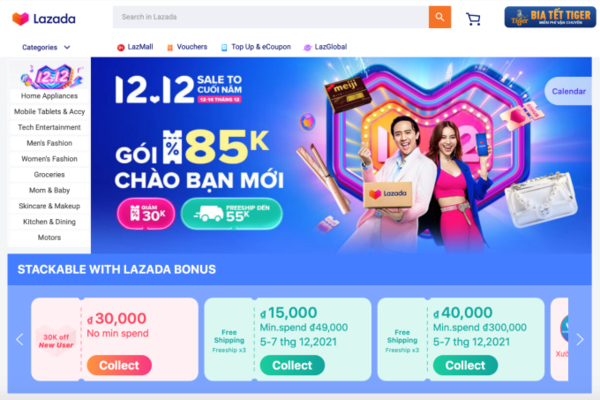The height and width of the screenshot is (400, 600).
Task: Click the 12.12 badge above the category list
Action: point(52,76)
